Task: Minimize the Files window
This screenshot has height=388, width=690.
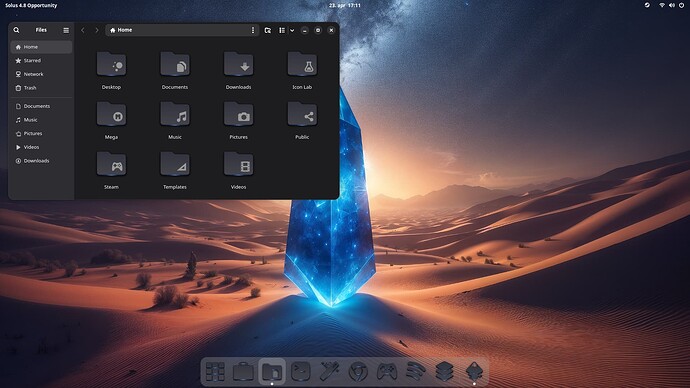Action: [x=305, y=30]
